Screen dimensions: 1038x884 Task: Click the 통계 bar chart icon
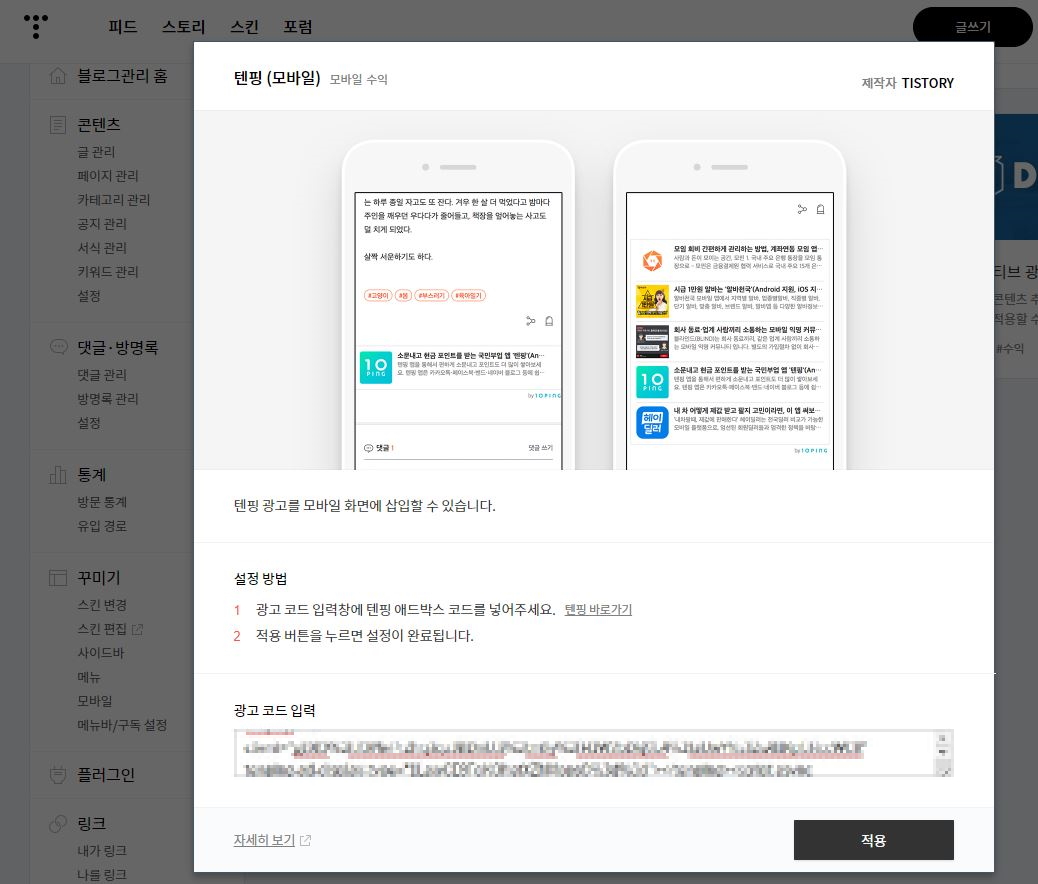click(58, 474)
